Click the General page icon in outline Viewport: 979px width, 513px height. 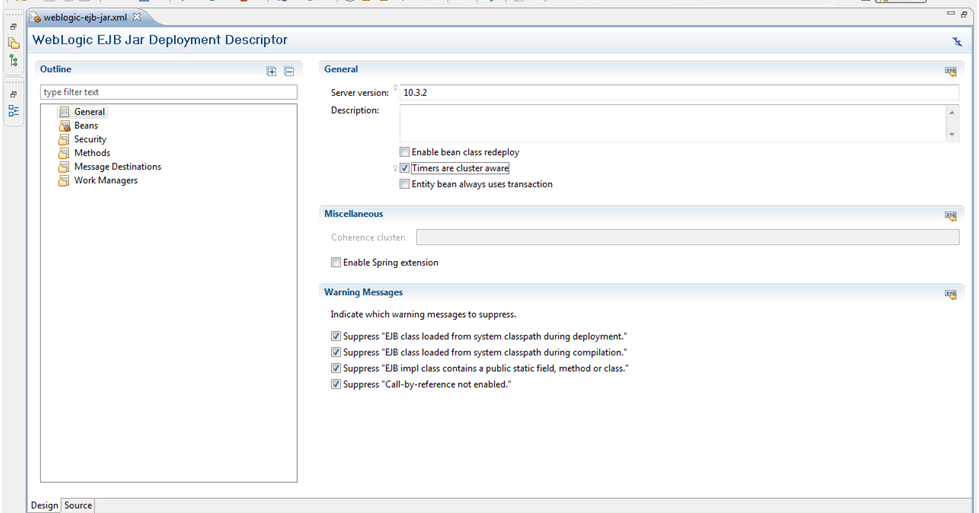tap(64, 112)
